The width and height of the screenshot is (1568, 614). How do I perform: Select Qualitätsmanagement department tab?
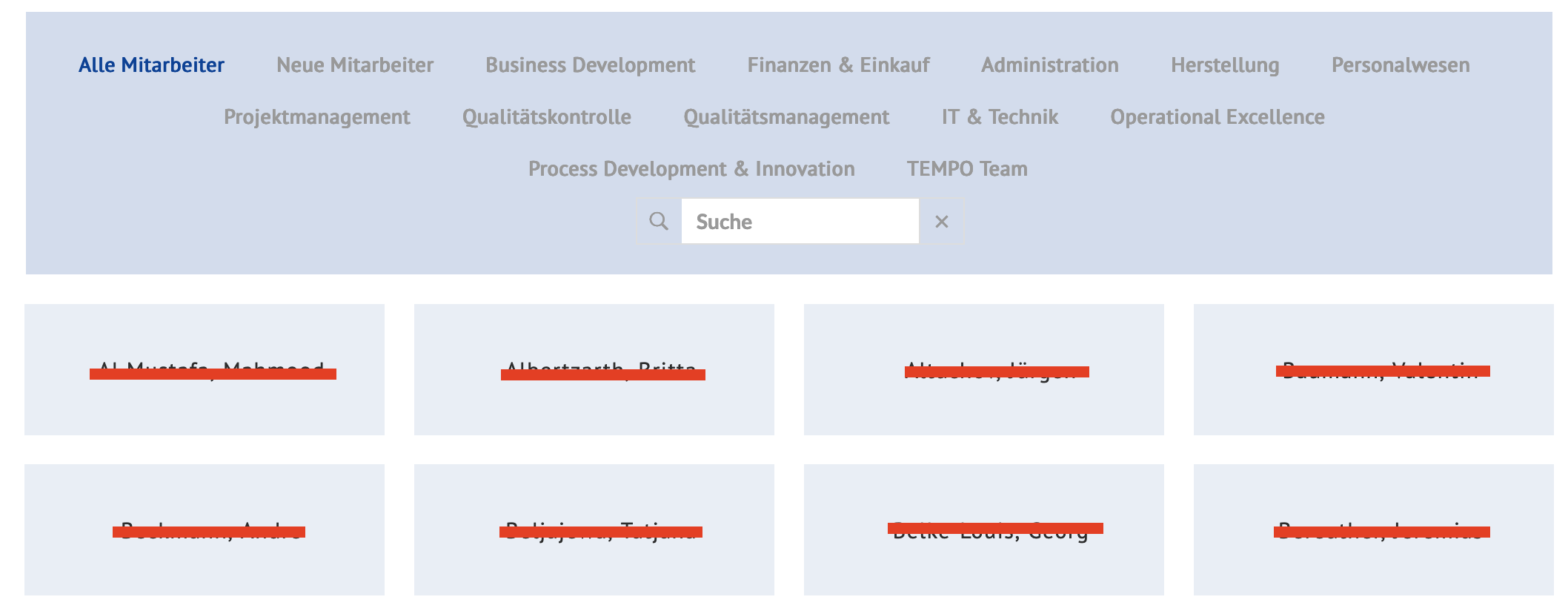pyautogui.click(x=786, y=117)
